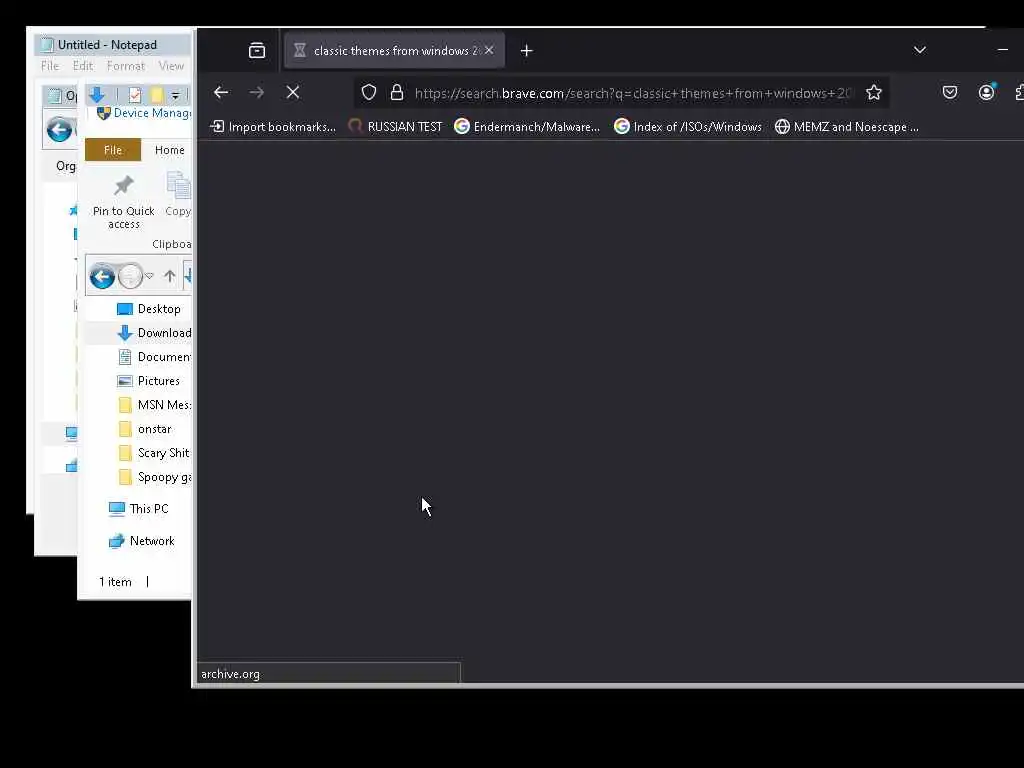Screen dimensions: 1024x768
Task: Click Explorer back arrow button
Action: click(x=102, y=276)
